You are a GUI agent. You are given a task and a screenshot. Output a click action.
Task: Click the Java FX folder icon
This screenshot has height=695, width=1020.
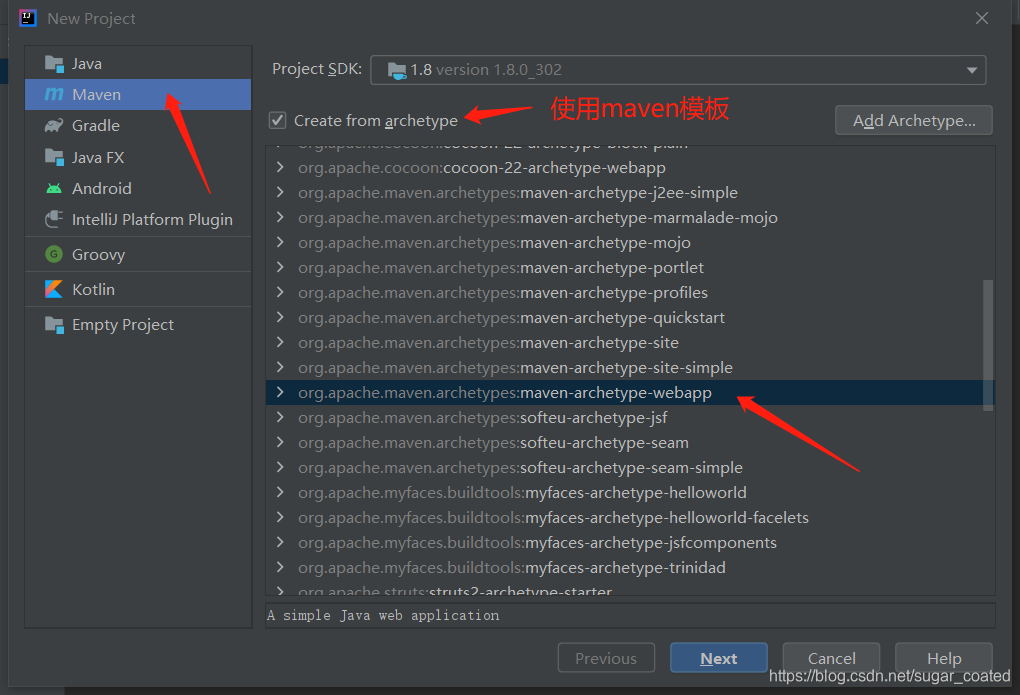[x=54, y=157]
